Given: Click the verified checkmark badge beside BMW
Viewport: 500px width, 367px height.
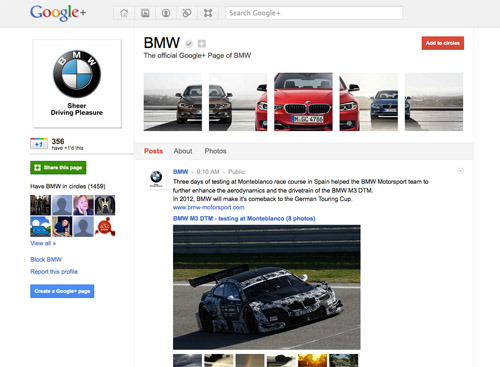Looking at the screenshot, I should point(189,43).
